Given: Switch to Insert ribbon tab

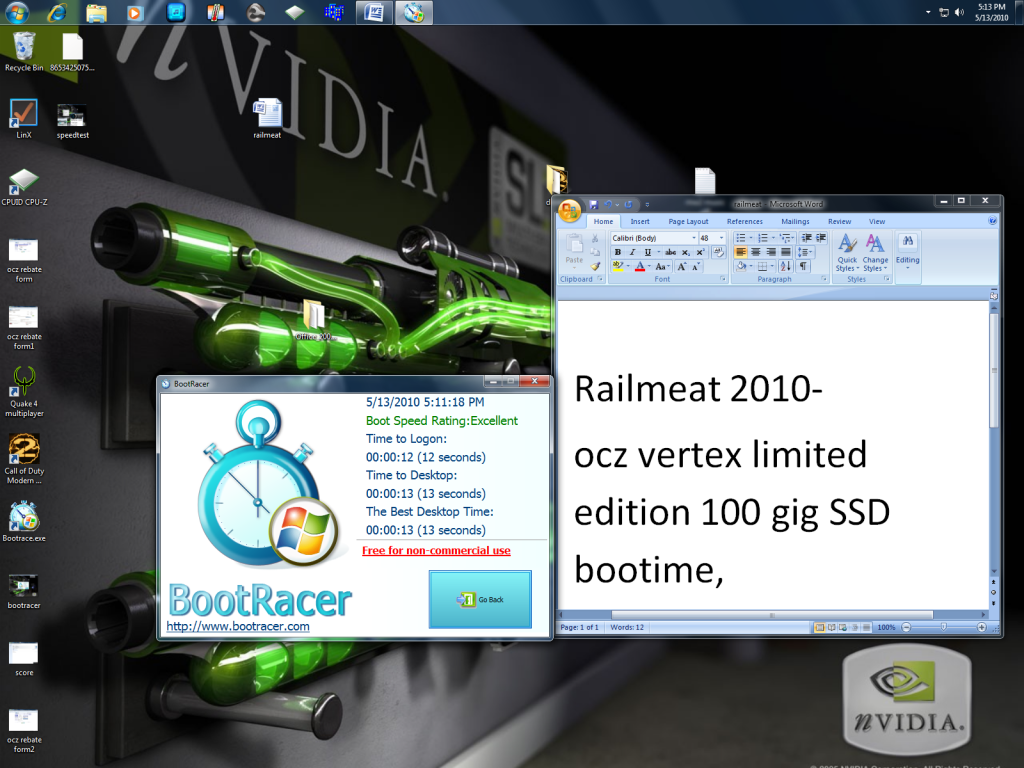Looking at the screenshot, I should (640, 221).
